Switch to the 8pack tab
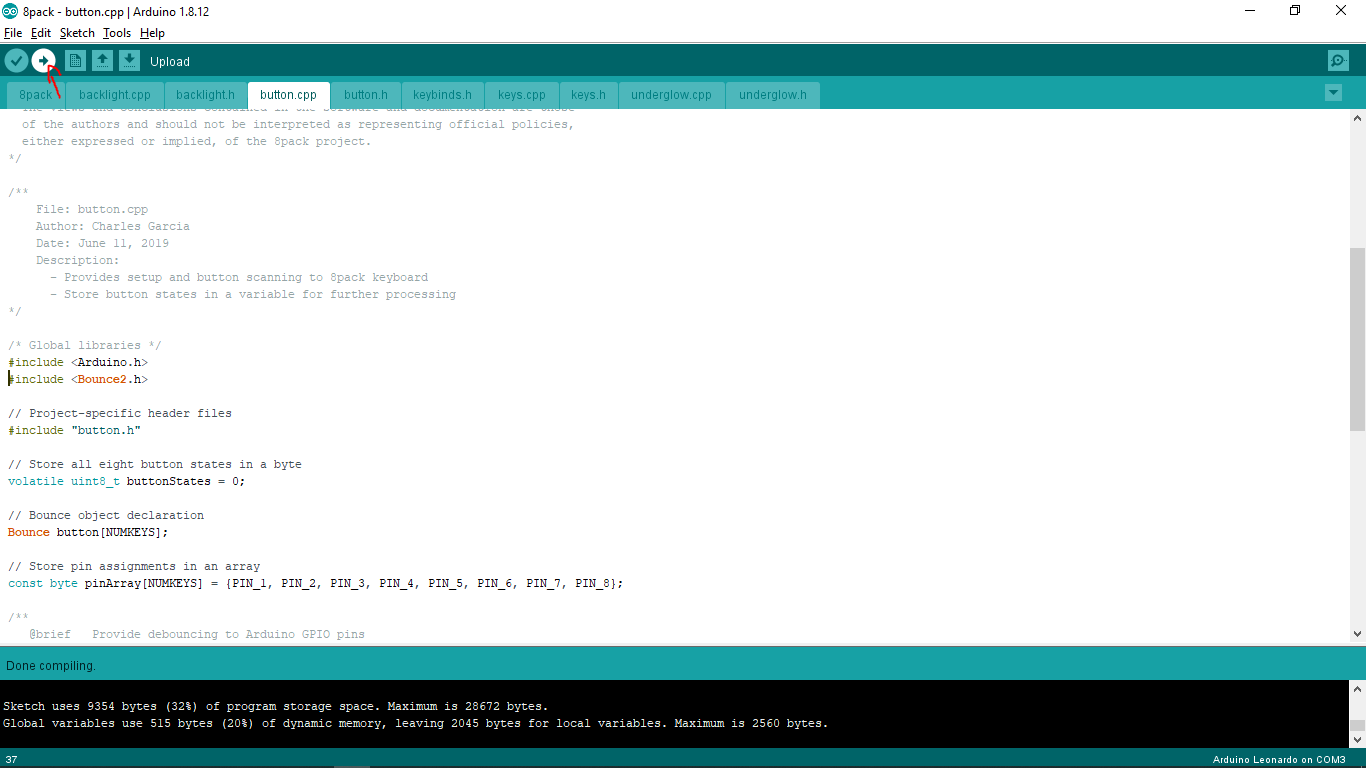Viewport: 1366px width, 768px height. (x=36, y=95)
